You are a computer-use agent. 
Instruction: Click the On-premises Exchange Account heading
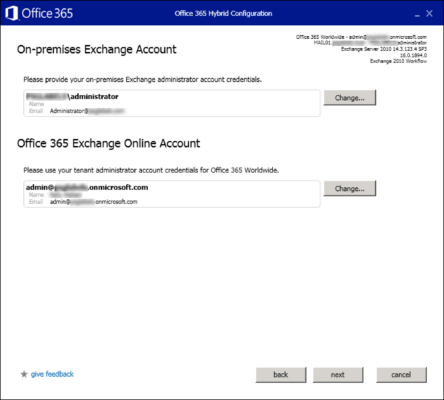[x=97, y=49]
